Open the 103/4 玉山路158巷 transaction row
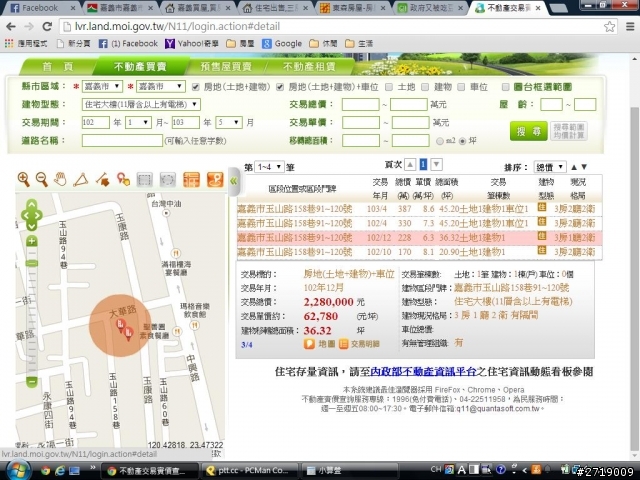 419,209
